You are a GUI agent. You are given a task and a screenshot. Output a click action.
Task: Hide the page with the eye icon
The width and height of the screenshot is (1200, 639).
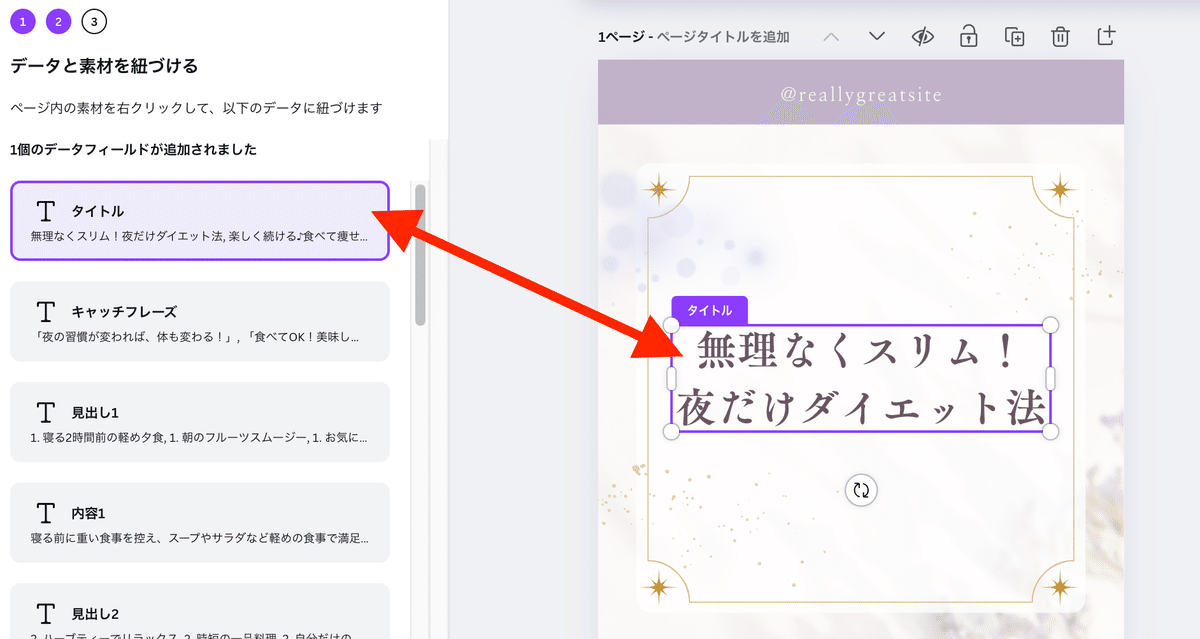coord(922,37)
